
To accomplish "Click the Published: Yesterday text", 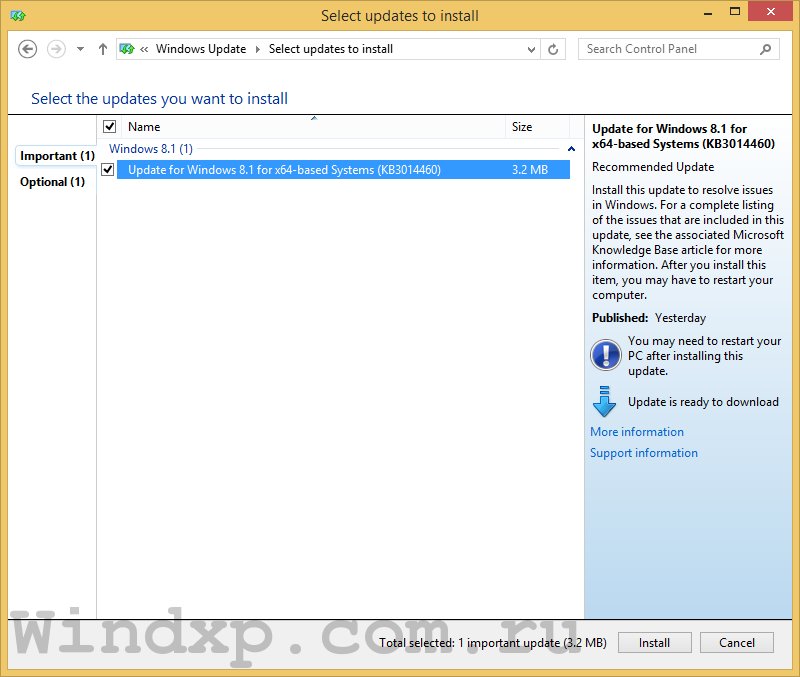I will (x=649, y=318).
